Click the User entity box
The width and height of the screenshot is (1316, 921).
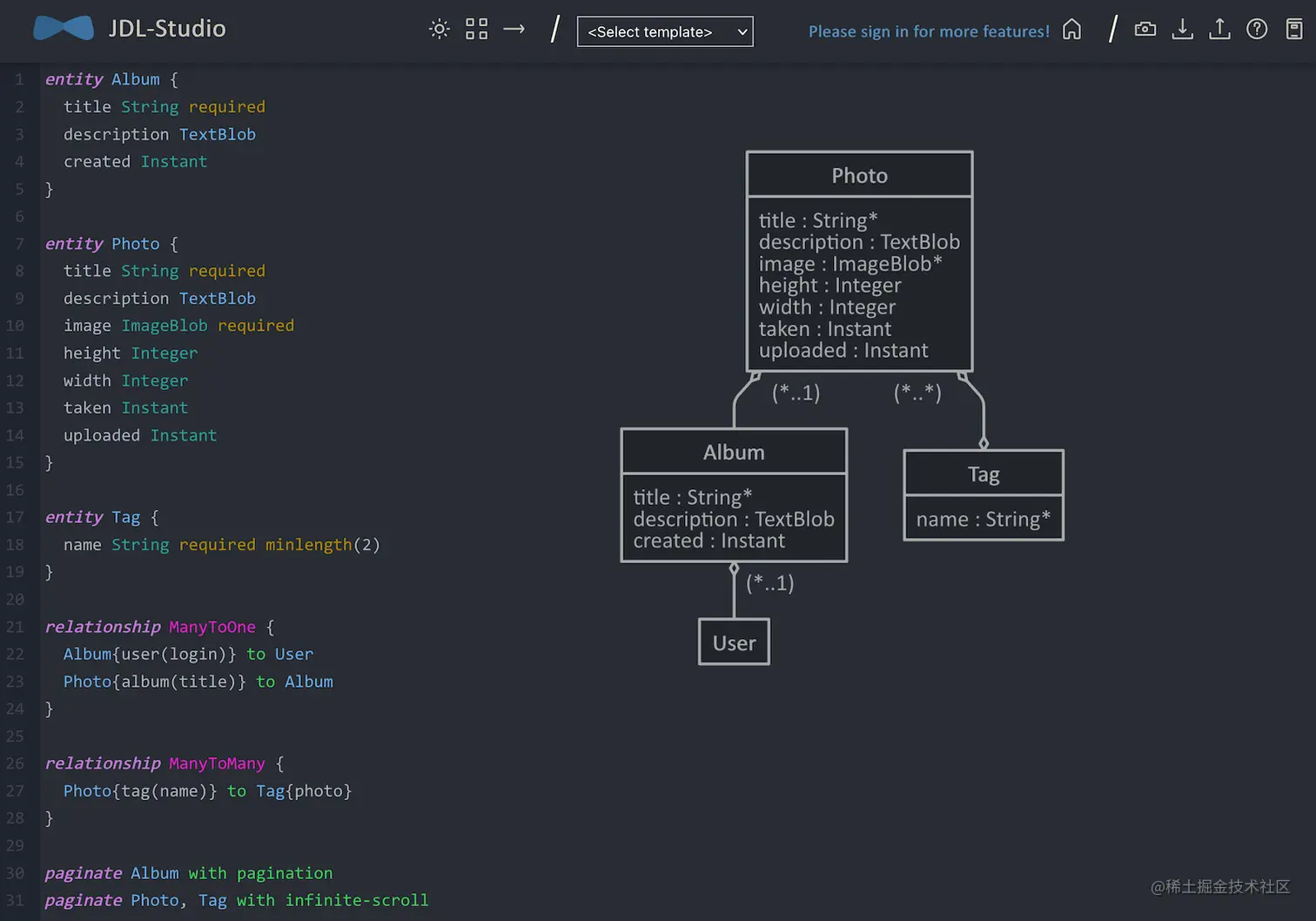pos(734,642)
